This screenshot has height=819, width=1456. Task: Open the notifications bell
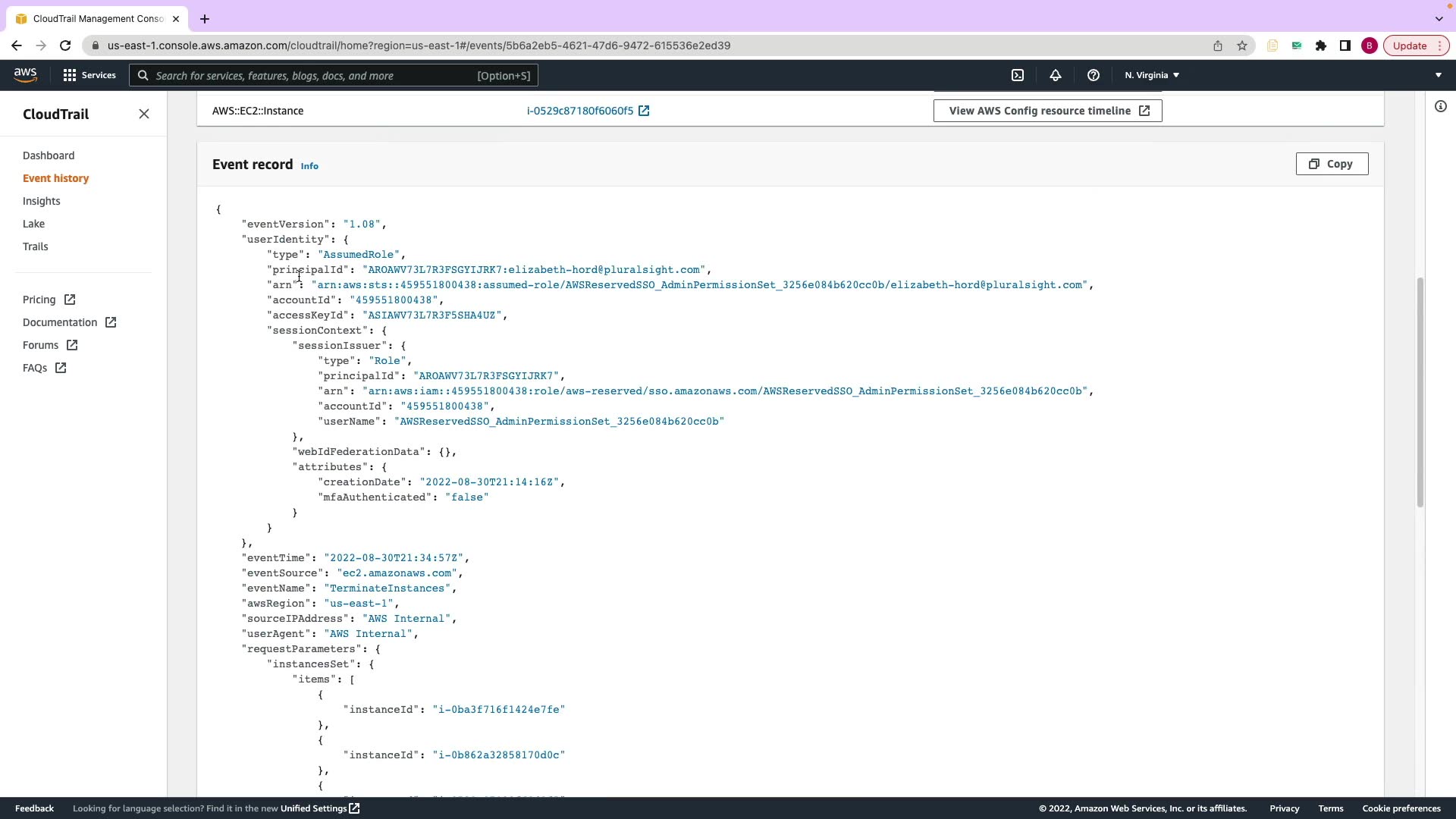[x=1055, y=75]
